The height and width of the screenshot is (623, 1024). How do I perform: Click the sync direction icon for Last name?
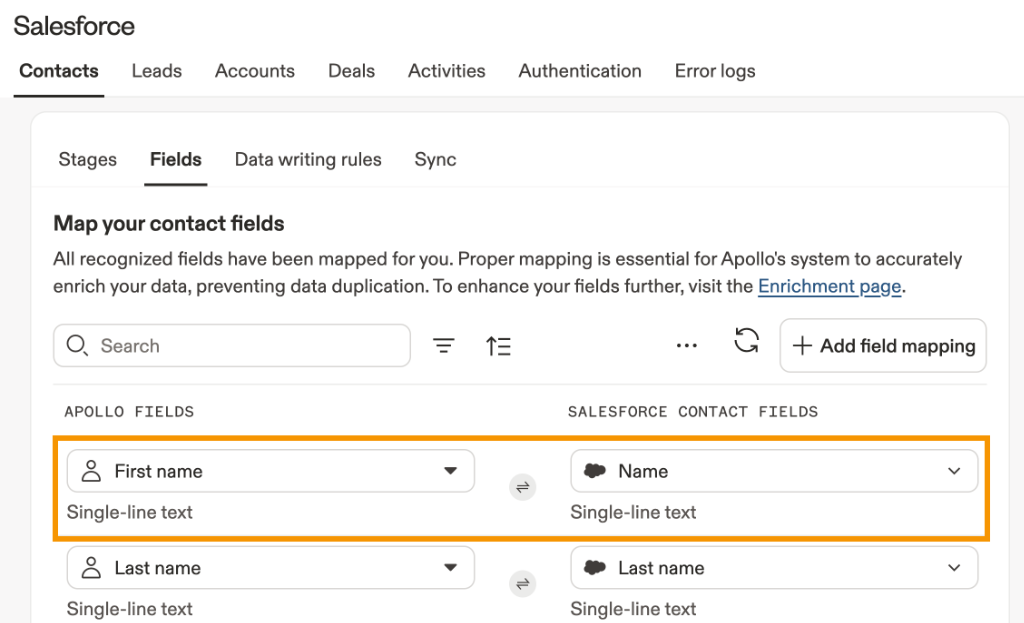(522, 584)
